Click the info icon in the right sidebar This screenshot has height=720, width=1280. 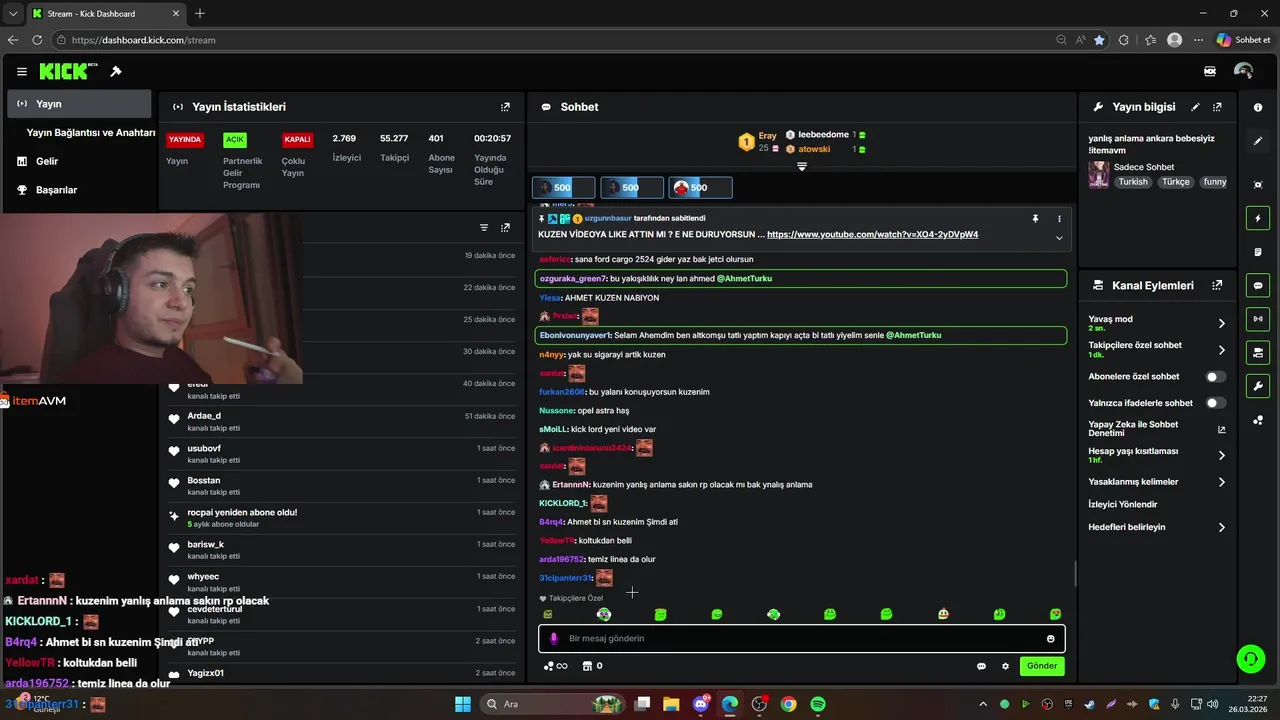[x=1258, y=107]
